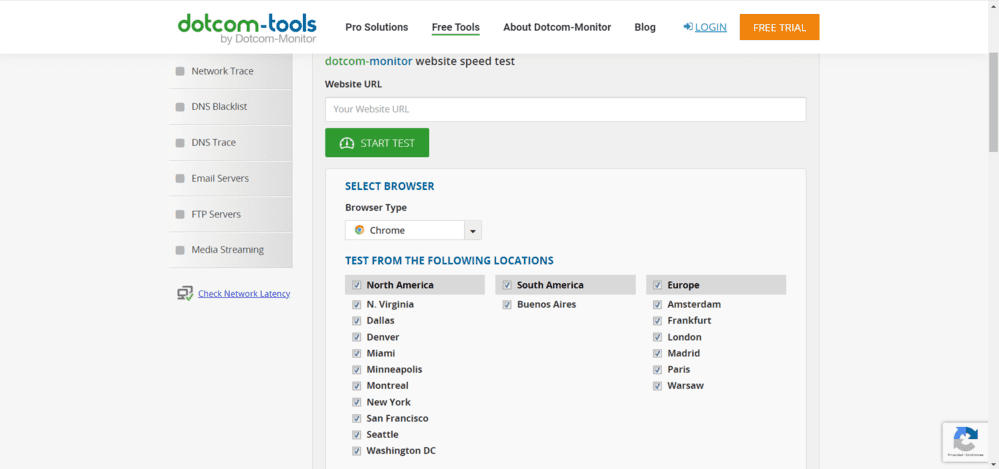
Task: Open the About Dotcom-Monitor menu item
Action: [557, 27]
